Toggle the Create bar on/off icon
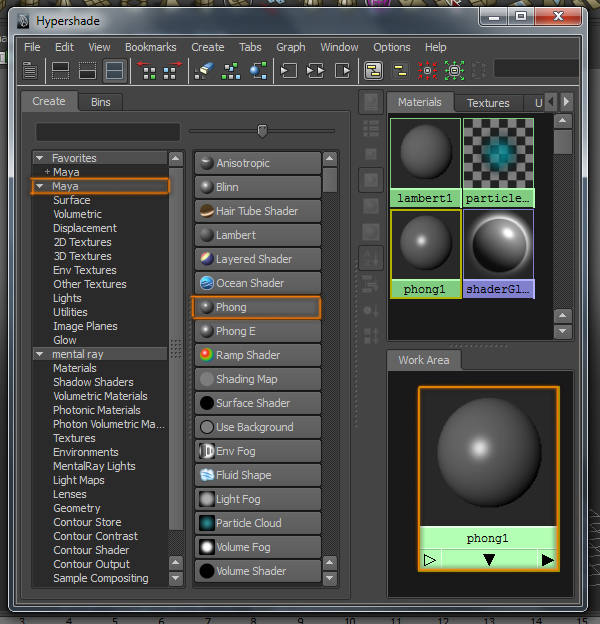Image resolution: width=600 pixels, height=624 pixels. [30, 71]
